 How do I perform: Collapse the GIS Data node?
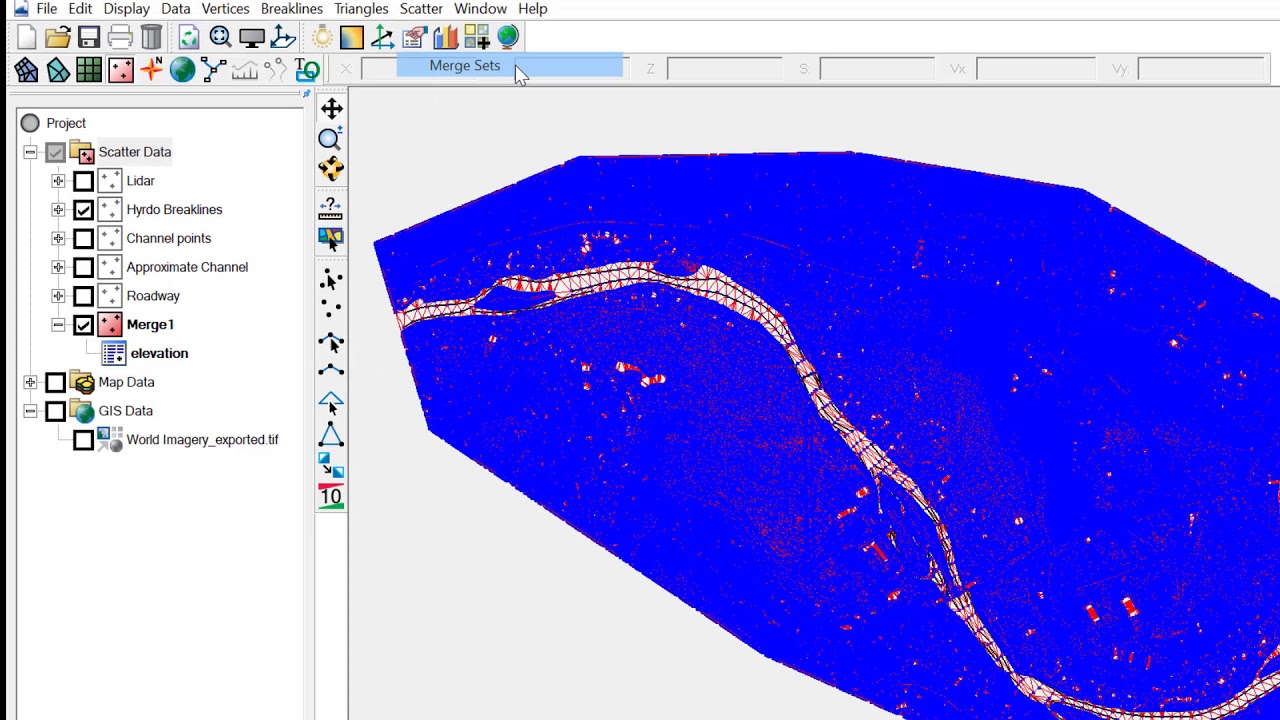click(x=30, y=411)
